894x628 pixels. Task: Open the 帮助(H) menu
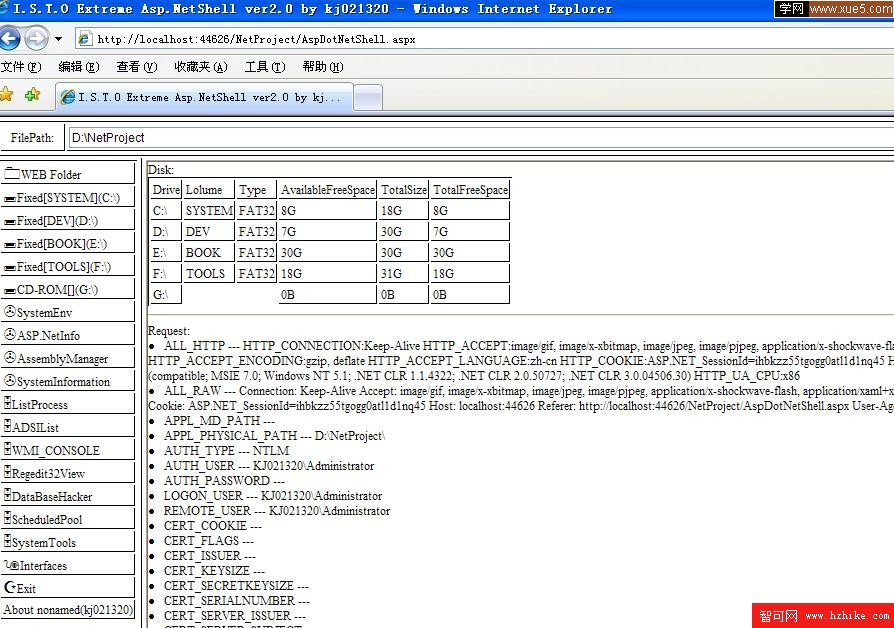tap(323, 67)
